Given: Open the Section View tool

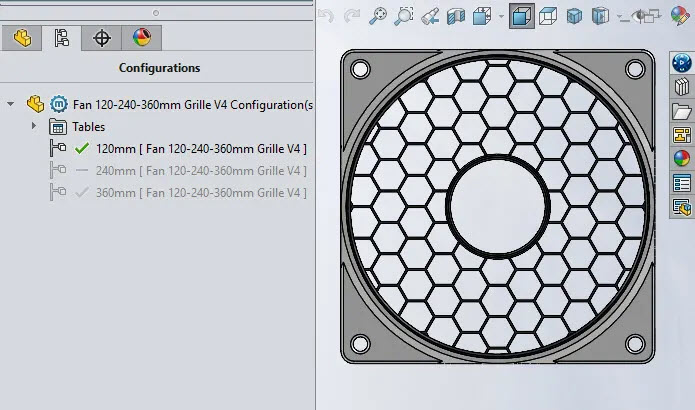Looking at the screenshot, I should [455, 16].
